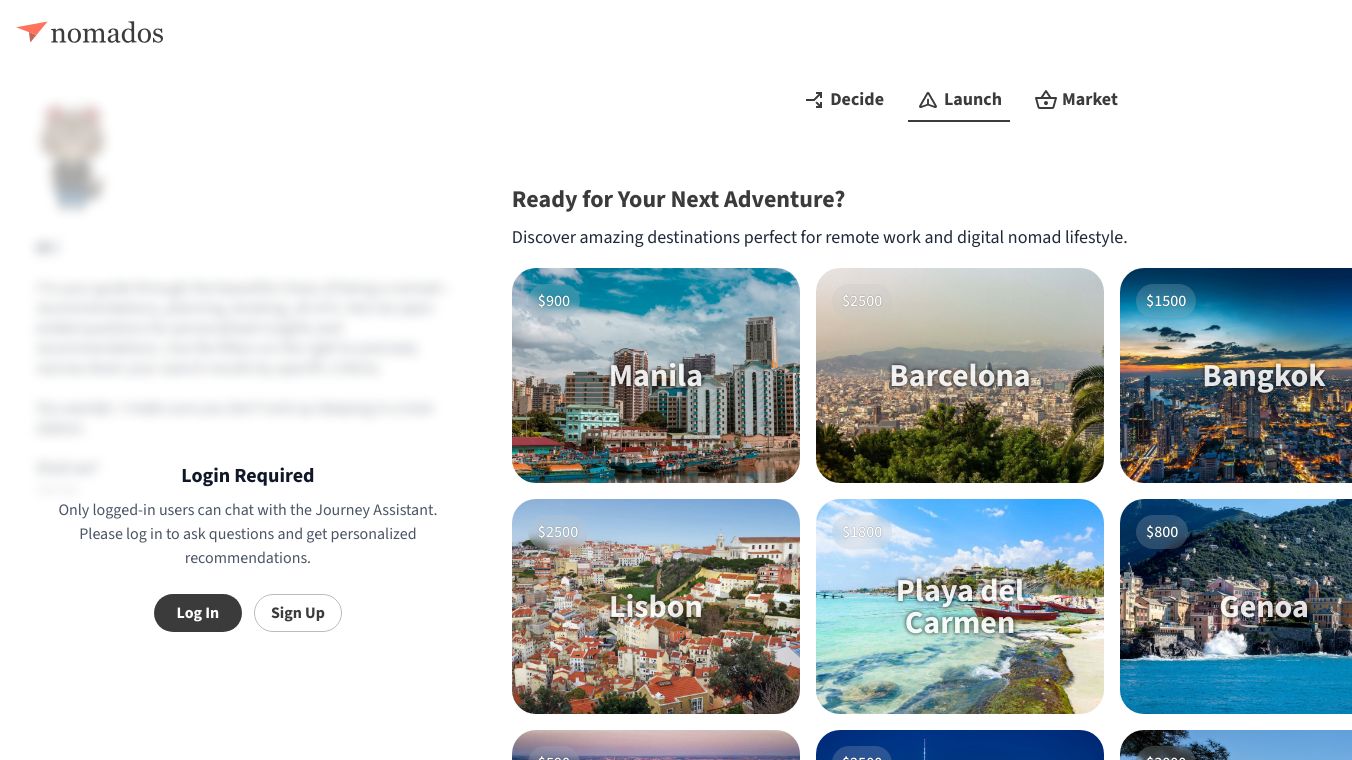This screenshot has height=760, width=1352.
Task: Click the Sign Up button
Action: 298,613
